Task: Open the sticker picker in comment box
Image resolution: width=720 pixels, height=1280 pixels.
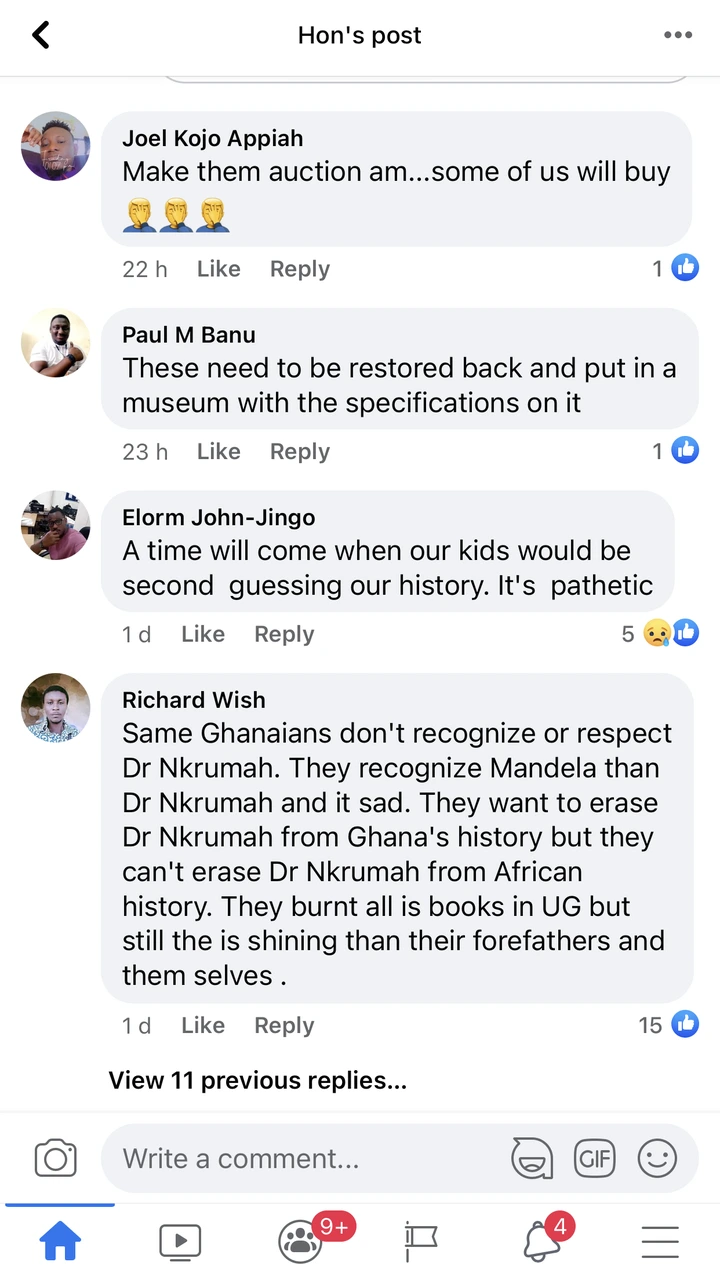Action: click(x=532, y=1158)
